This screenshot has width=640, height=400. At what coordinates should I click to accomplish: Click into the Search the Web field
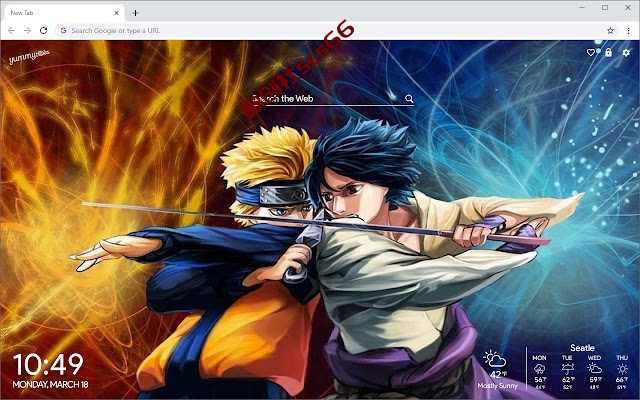click(x=333, y=99)
